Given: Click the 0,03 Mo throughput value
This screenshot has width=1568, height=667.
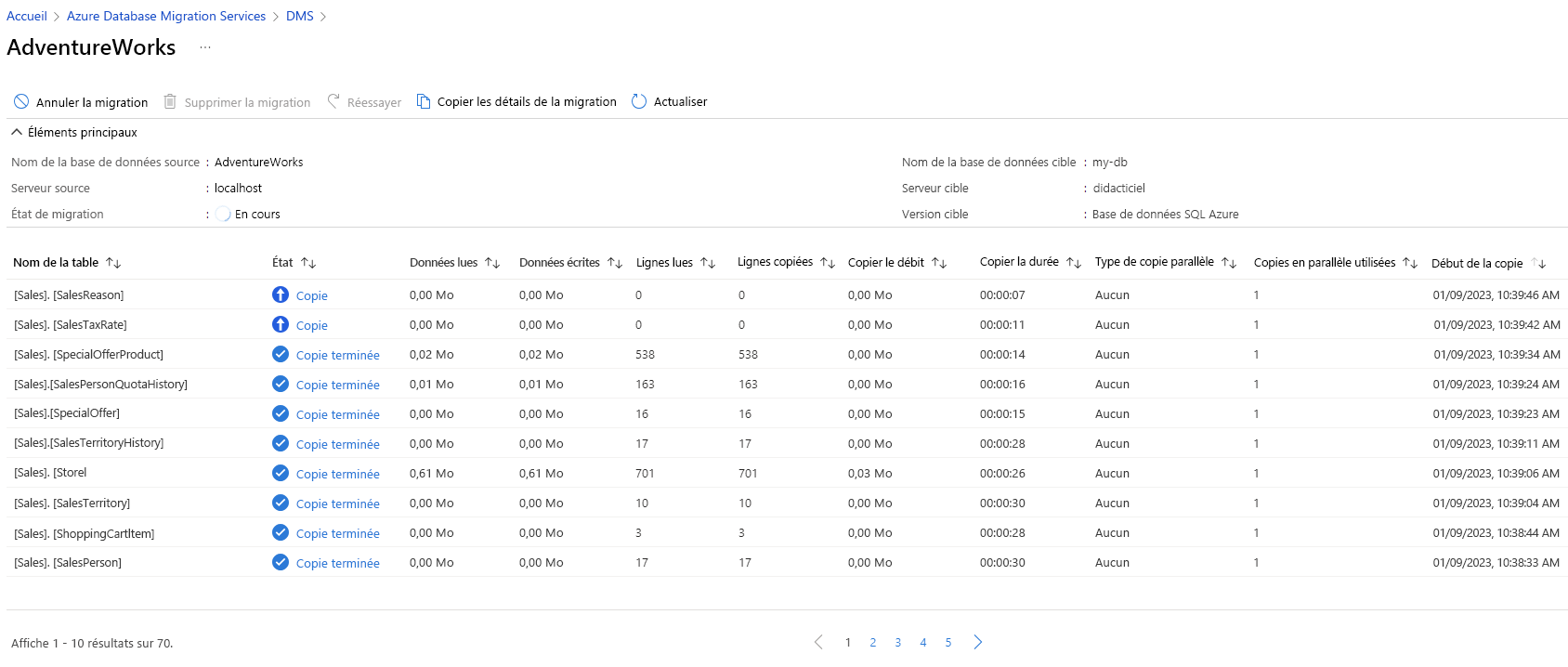Looking at the screenshot, I should point(870,473).
